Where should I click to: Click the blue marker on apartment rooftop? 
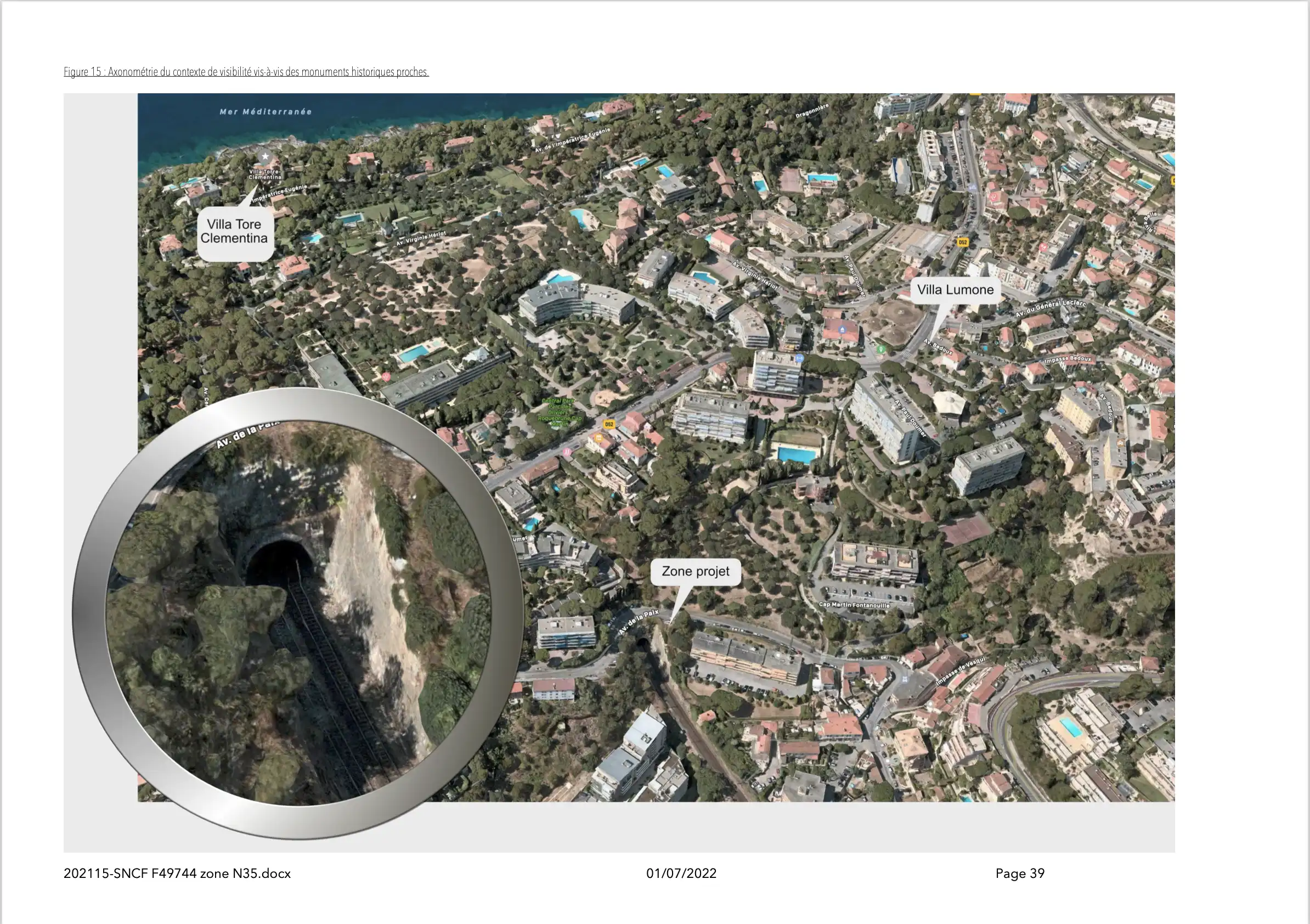click(x=799, y=358)
